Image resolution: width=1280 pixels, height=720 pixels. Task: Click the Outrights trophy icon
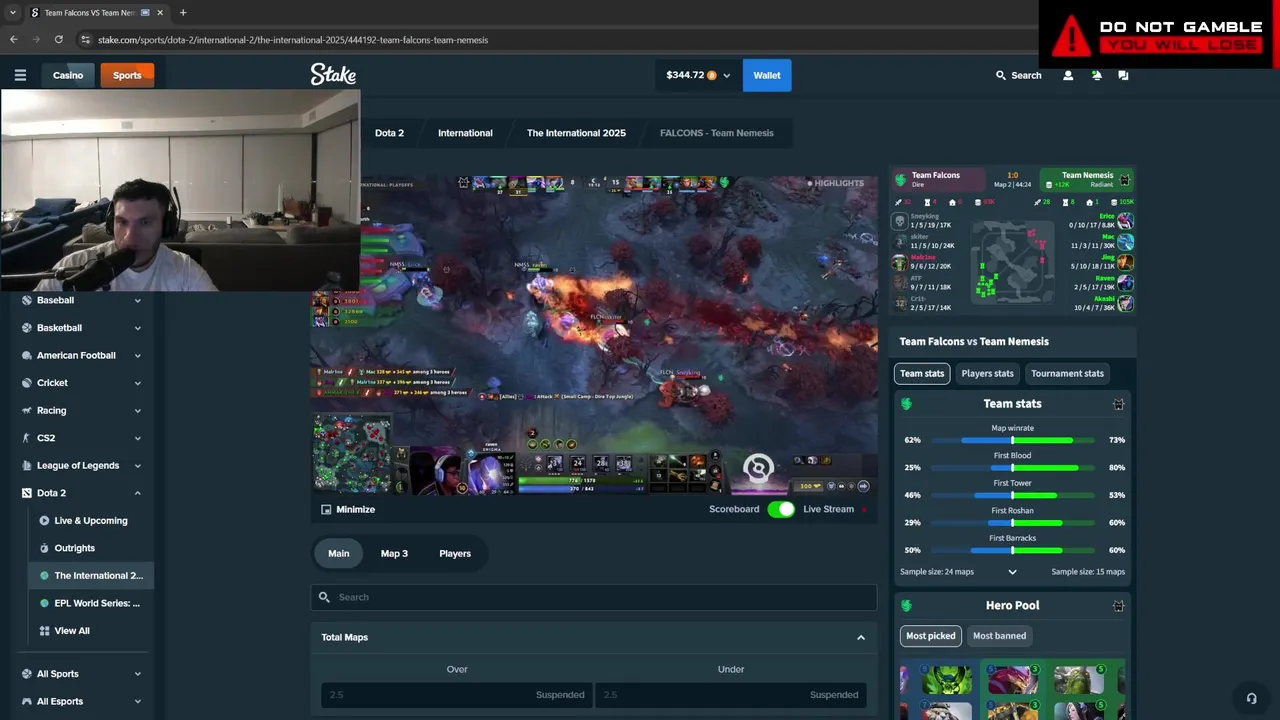(44, 548)
